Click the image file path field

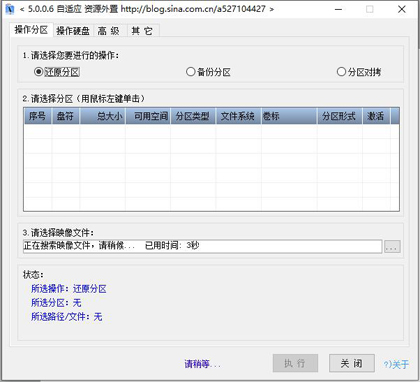click(x=203, y=246)
